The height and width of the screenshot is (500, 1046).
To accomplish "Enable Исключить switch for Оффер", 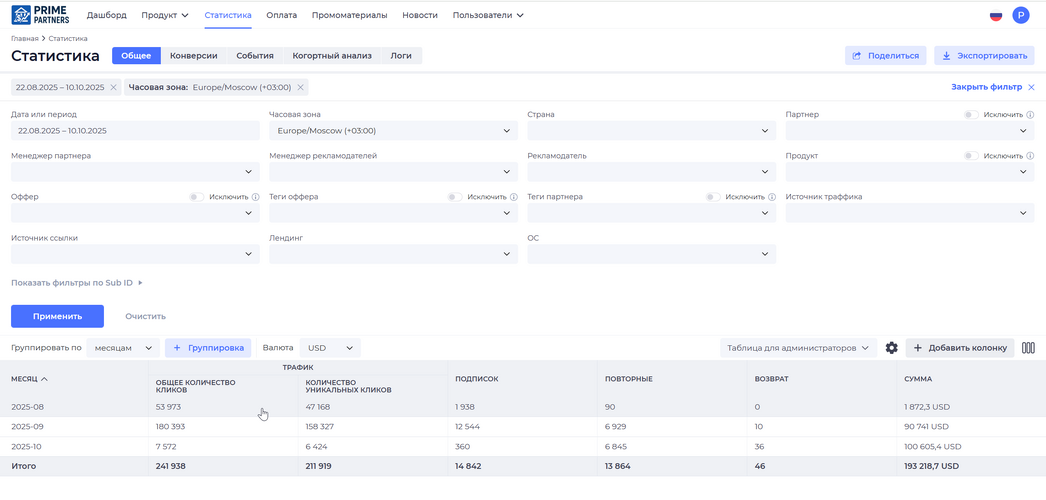I will [196, 197].
